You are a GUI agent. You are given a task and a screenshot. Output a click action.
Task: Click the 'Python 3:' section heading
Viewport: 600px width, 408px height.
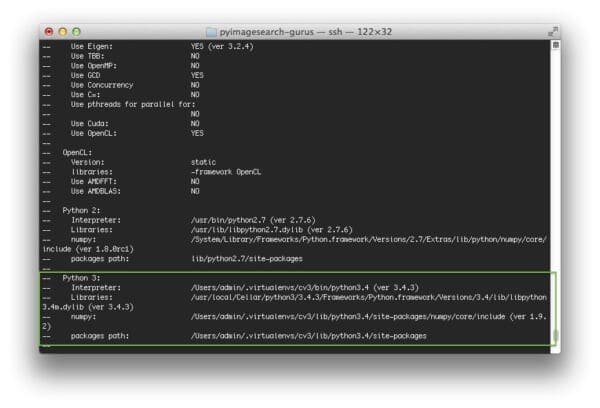(81, 278)
